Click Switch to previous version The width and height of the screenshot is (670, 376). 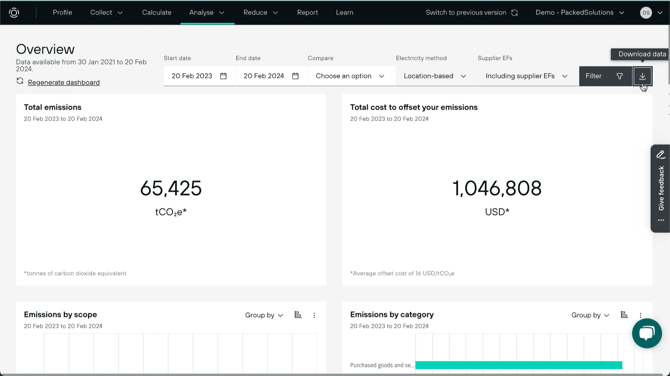(466, 12)
